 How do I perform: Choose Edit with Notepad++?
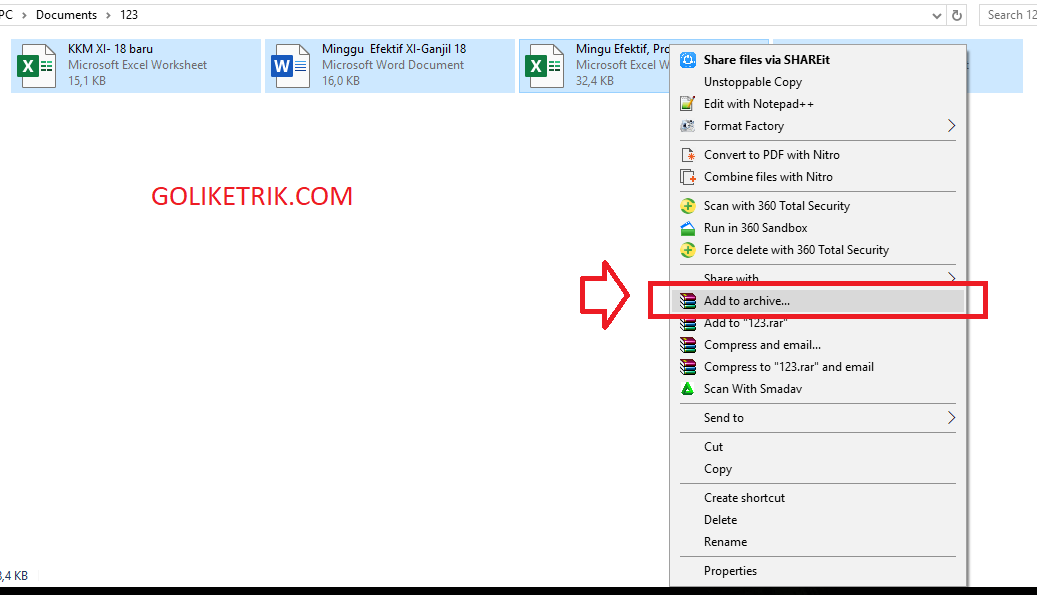click(x=817, y=104)
